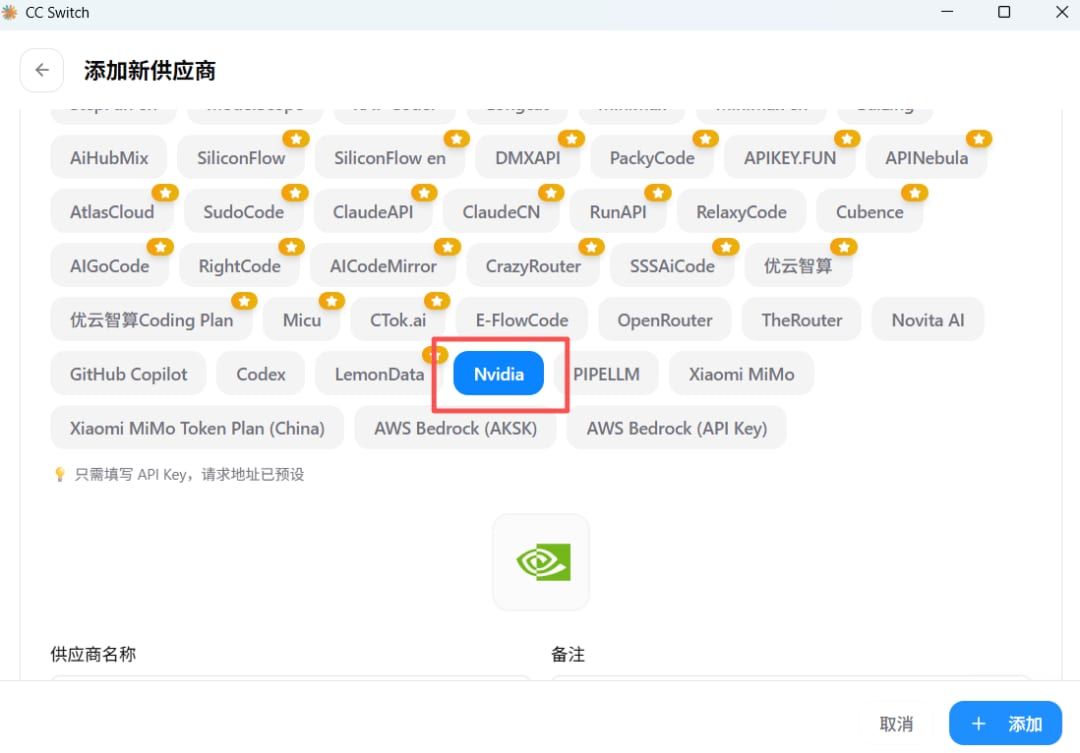The image size is (1080, 753).
Task: Select the CrazyRouter preset
Action: (x=533, y=265)
